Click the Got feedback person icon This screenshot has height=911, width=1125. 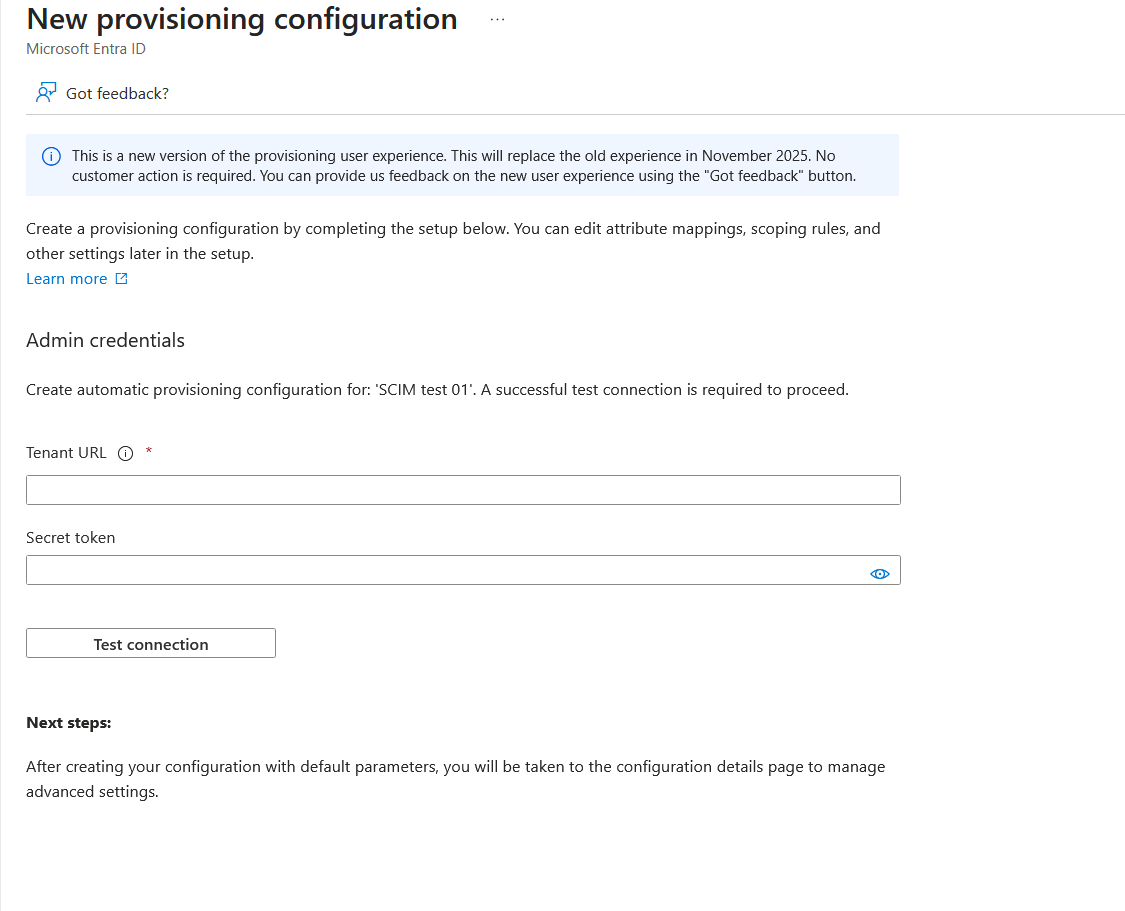pyautogui.click(x=46, y=93)
